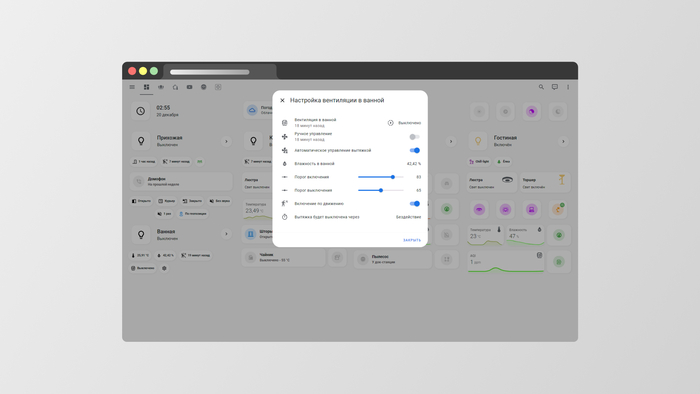This screenshot has height=394, width=700.
Task: Click the Порог выключения row icon
Action: coord(284,191)
